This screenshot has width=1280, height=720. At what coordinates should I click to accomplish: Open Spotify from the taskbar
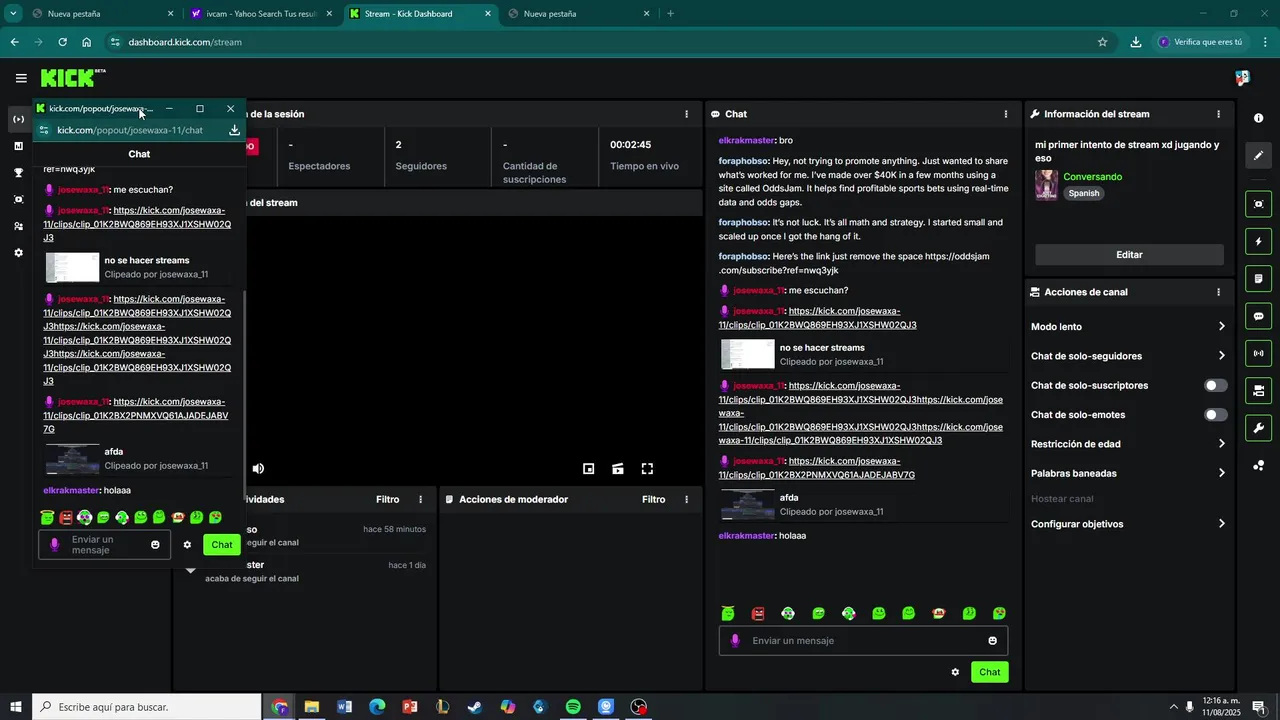pyautogui.click(x=573, y=707)
